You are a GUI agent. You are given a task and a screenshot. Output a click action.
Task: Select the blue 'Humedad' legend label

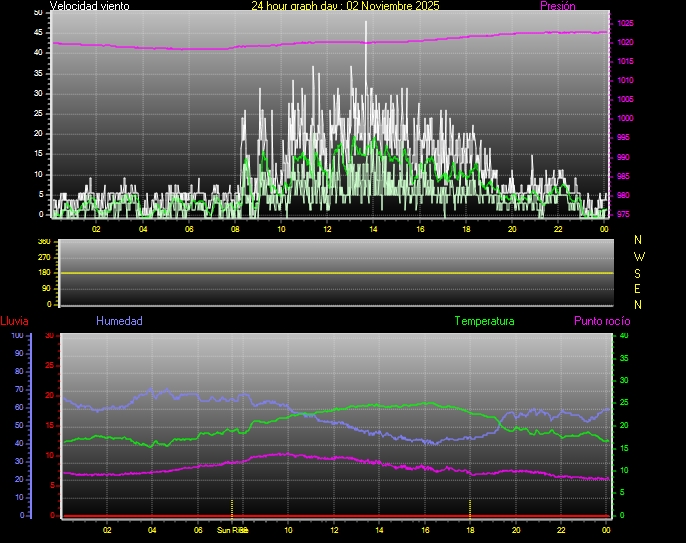point(119,321)
